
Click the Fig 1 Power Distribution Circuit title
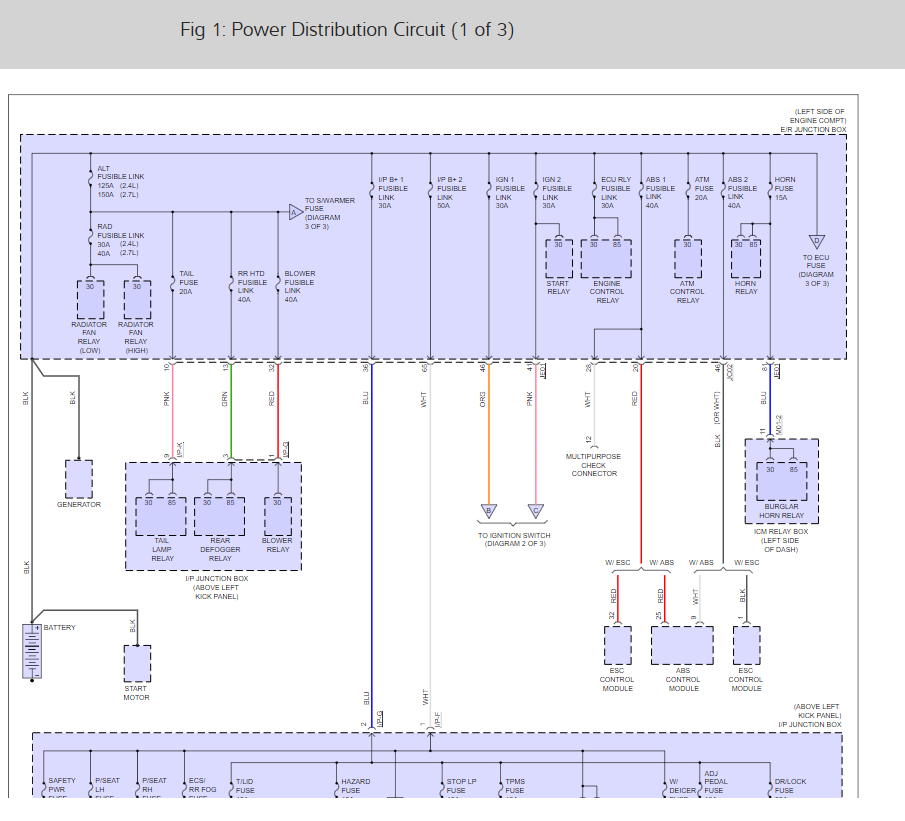click(347, 30)
